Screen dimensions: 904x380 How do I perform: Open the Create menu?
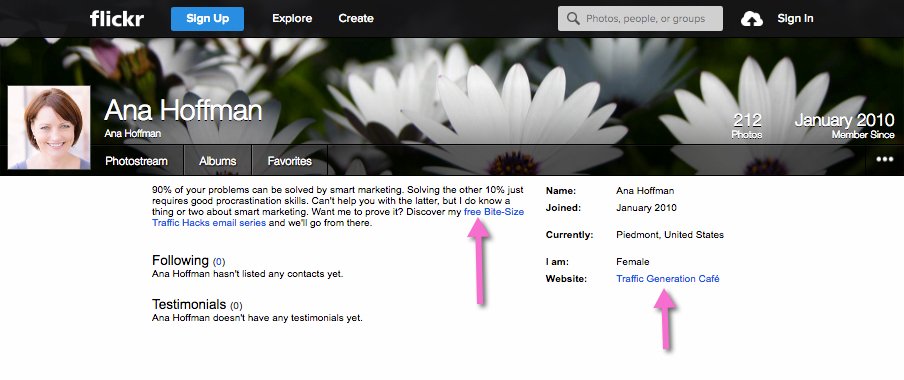click(x=356, y=18)
